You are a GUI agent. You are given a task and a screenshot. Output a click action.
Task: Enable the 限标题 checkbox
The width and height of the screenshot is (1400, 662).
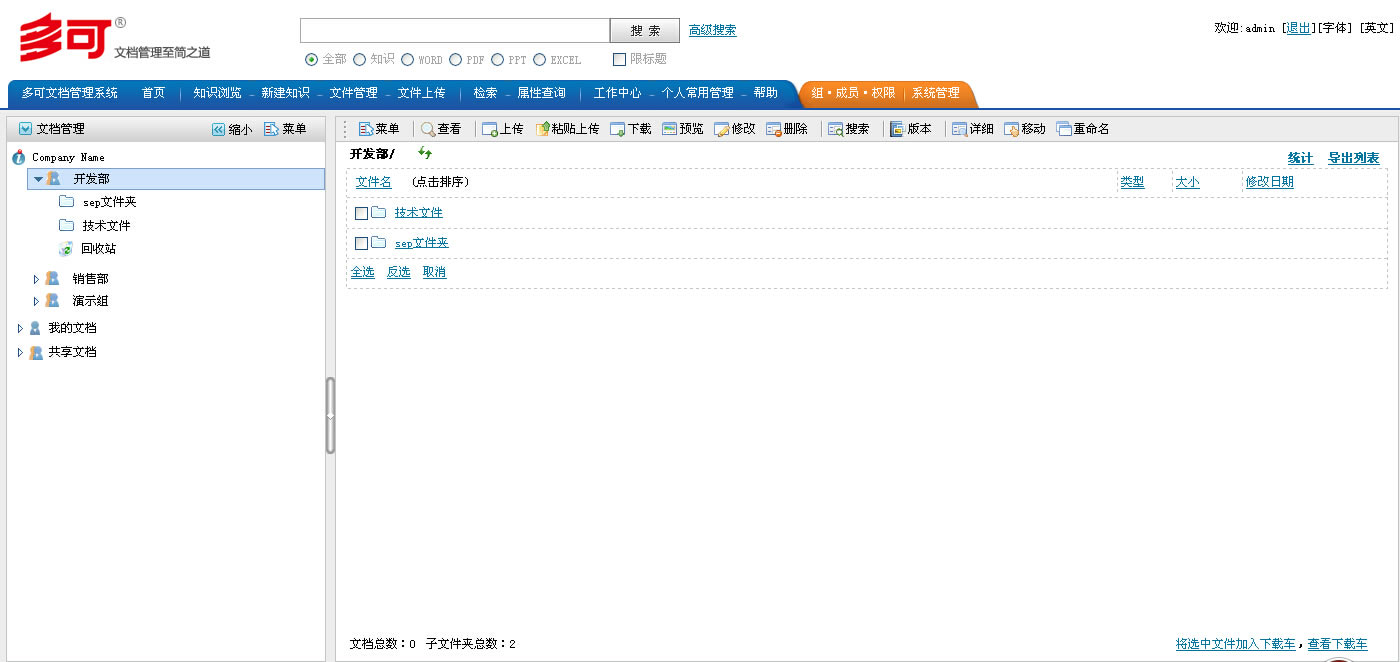click(619, 59)
